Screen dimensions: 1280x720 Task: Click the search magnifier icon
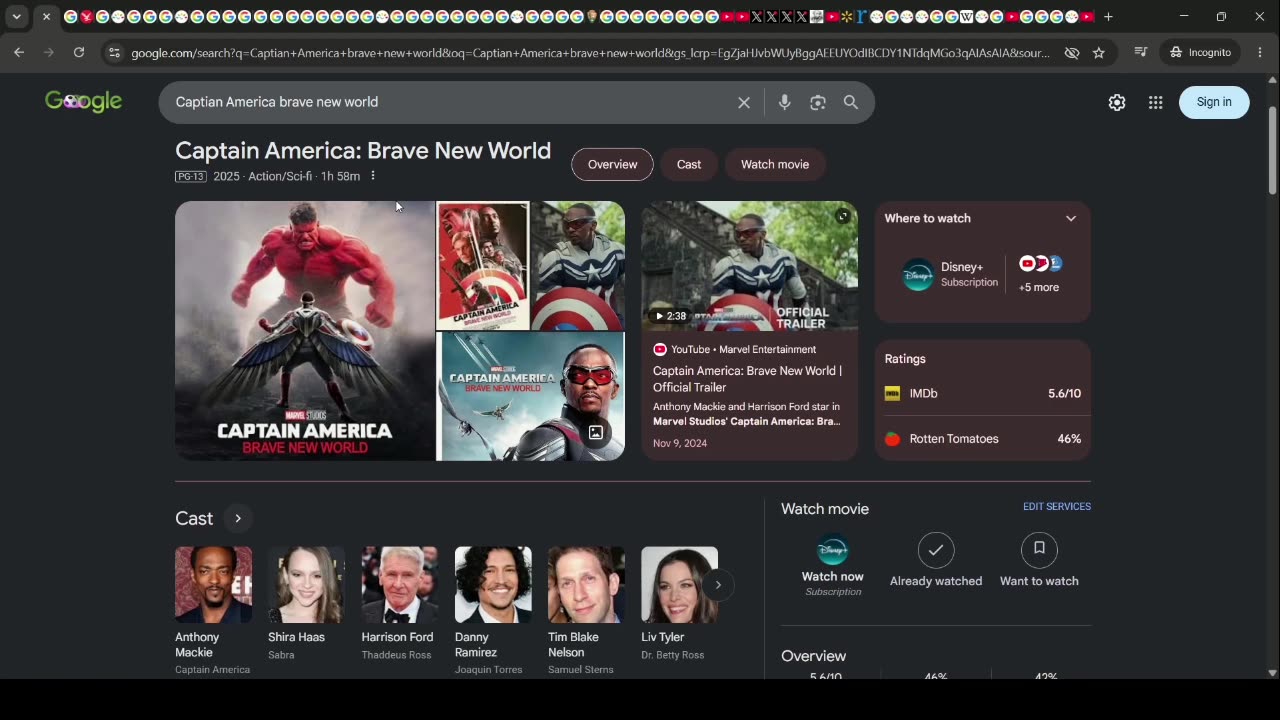click(851, 102)
